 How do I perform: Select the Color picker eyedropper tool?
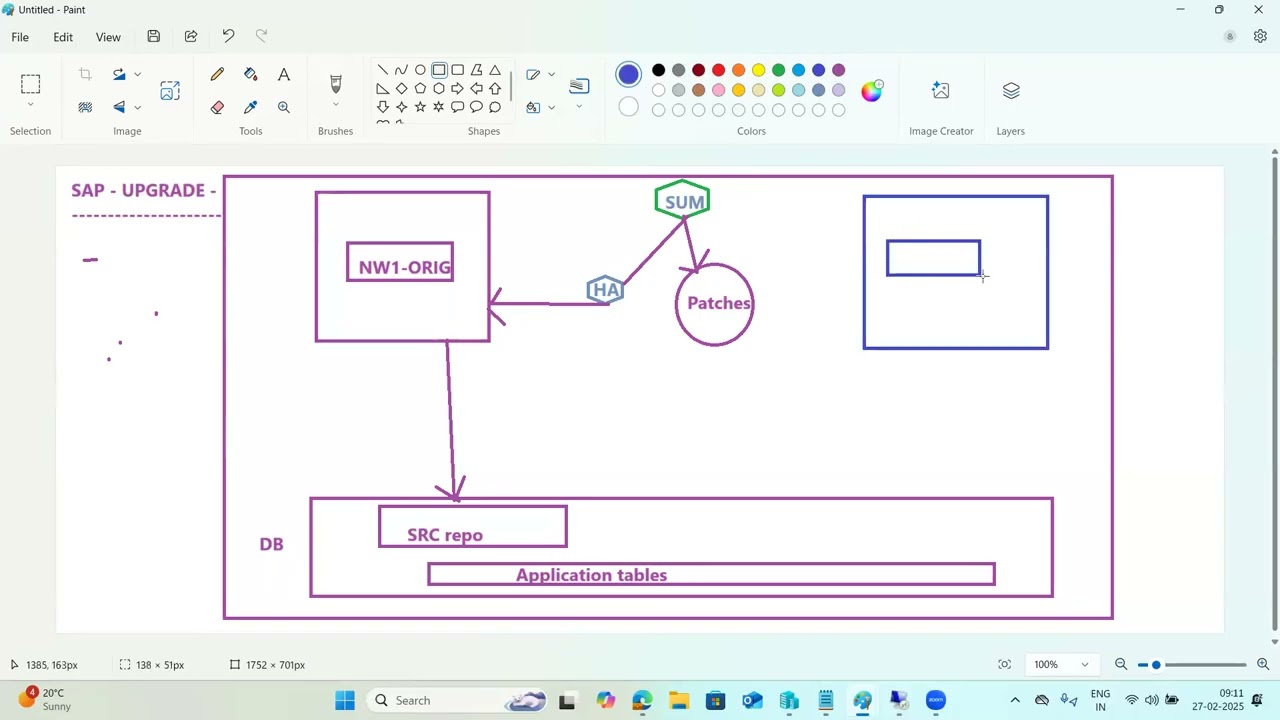click(x=250, y=107)
